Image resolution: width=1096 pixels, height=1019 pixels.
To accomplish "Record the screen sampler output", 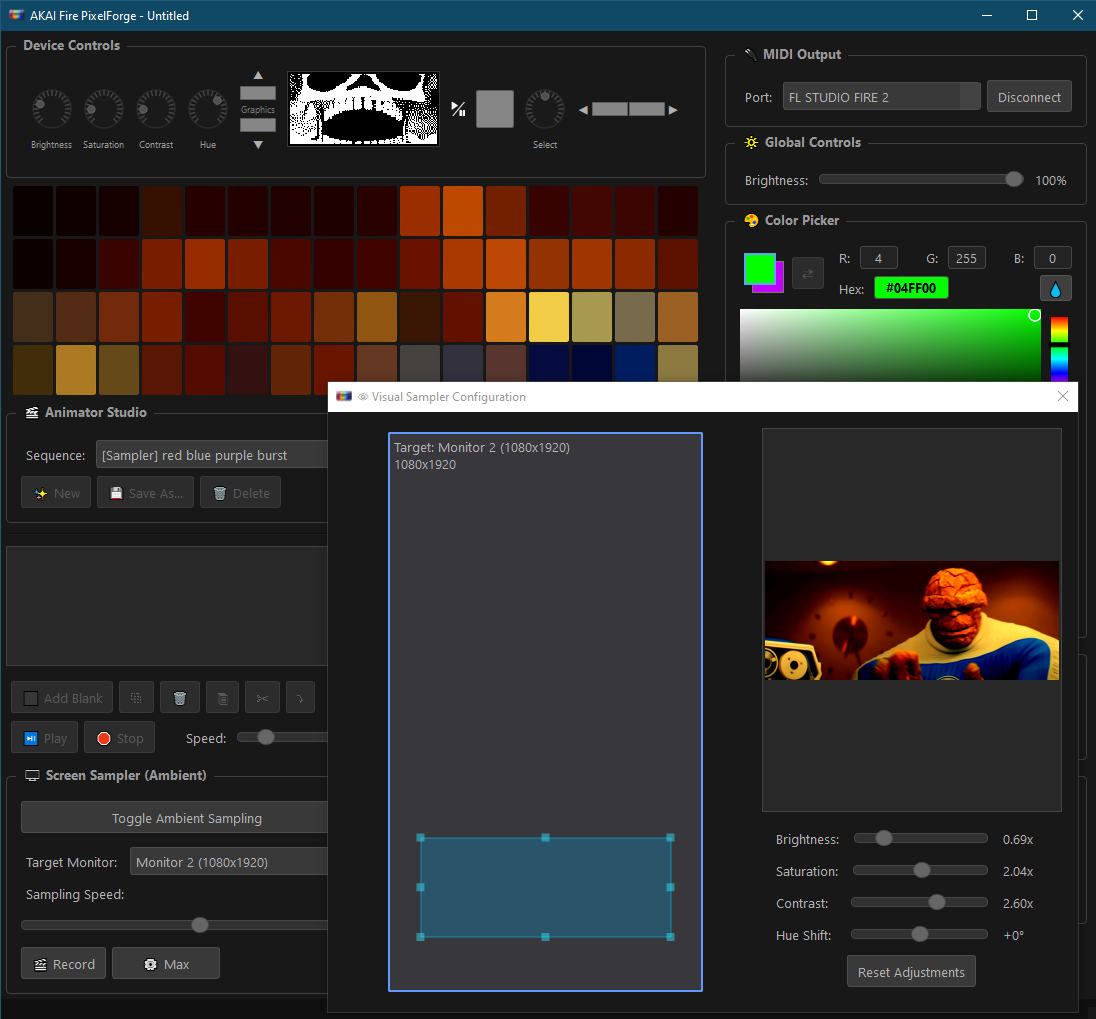I will (x=64, y=964).
